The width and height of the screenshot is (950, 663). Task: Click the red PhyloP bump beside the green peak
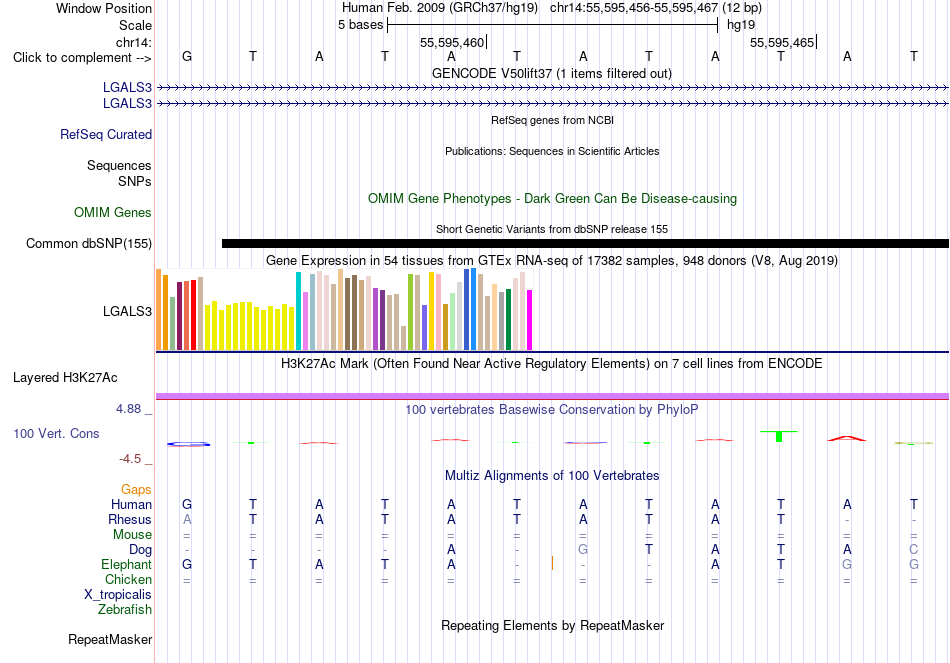click(x=846, y=438)
